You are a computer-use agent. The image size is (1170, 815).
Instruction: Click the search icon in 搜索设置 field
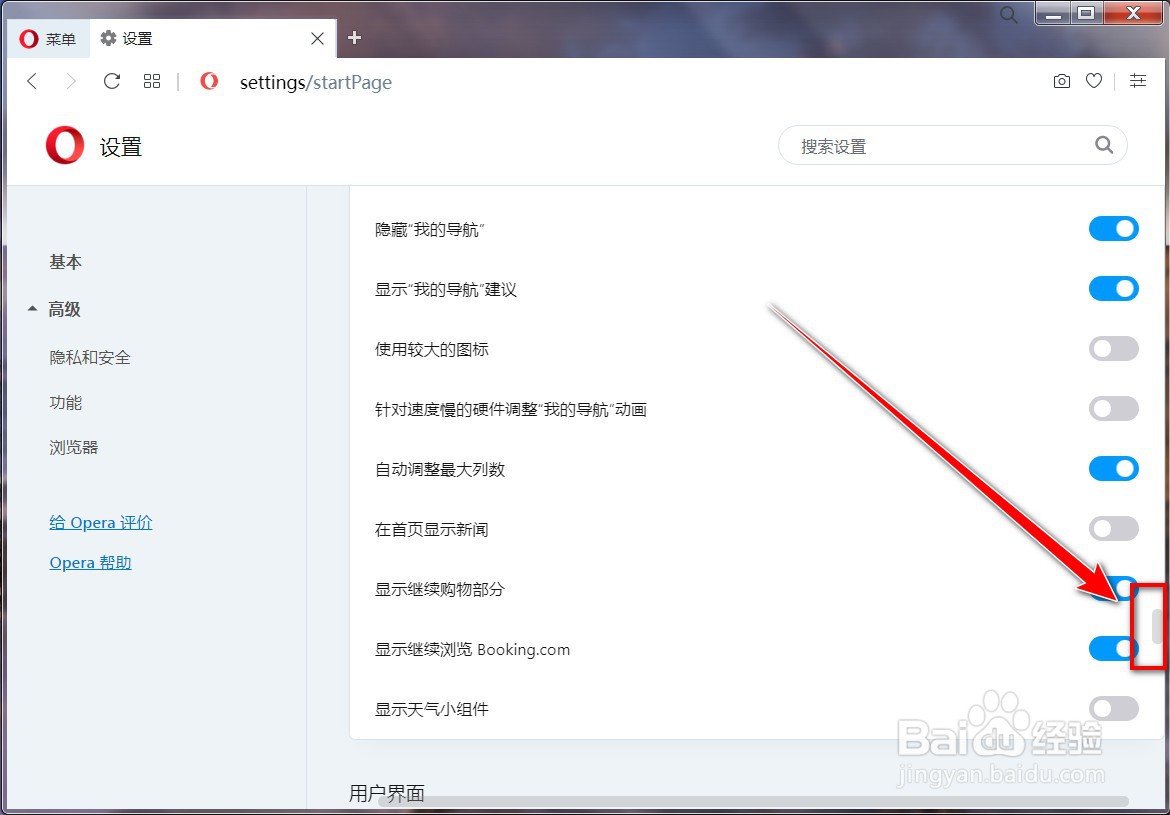(x=1104, y=145)
